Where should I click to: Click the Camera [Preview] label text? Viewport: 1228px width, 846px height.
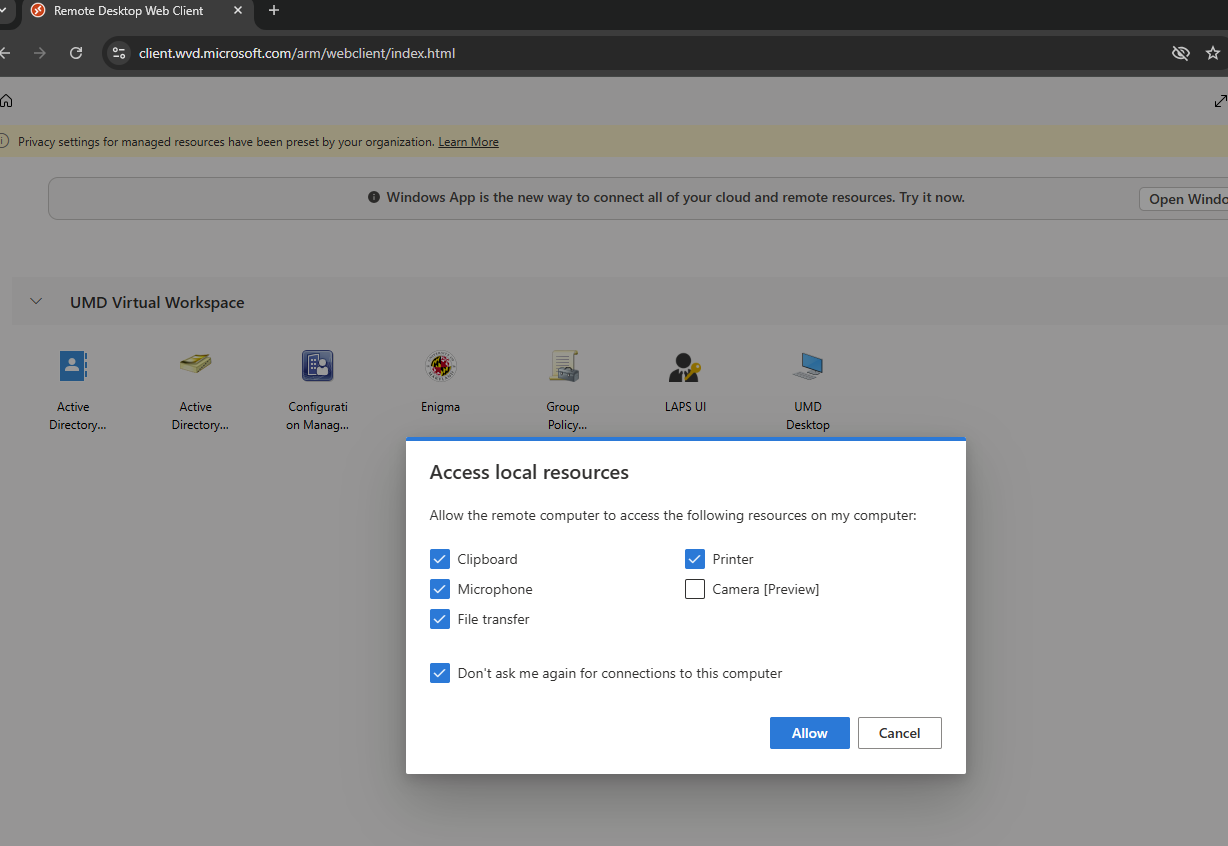(766, 589)
